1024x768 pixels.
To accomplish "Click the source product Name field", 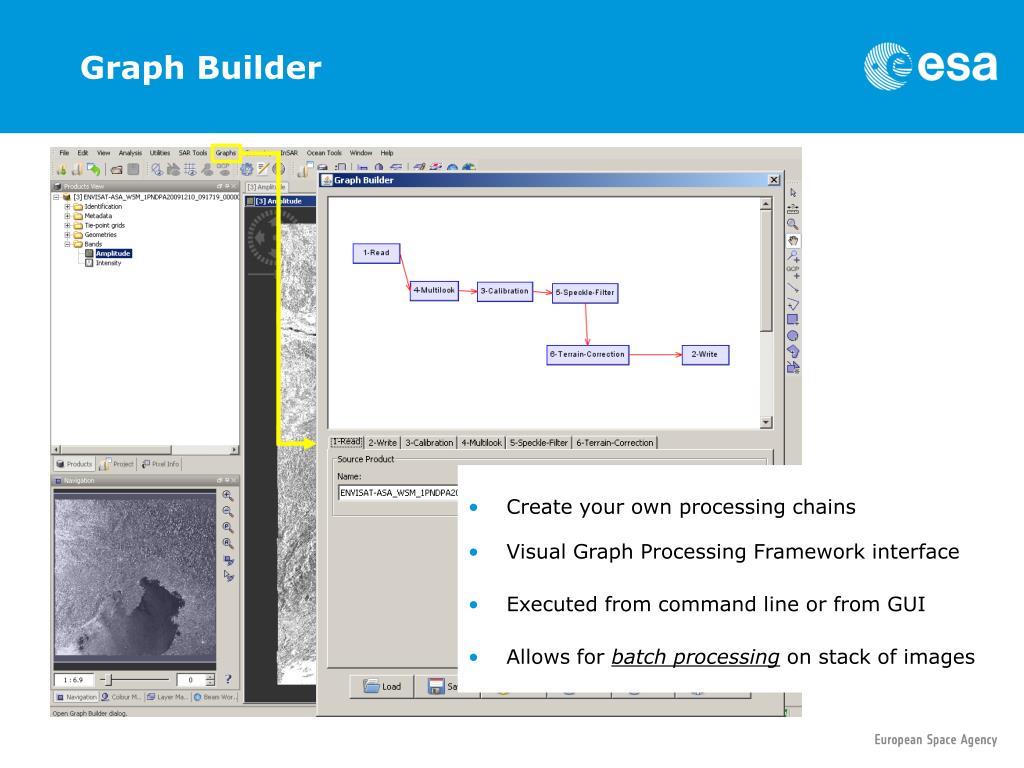I will (x=398, y=492).
